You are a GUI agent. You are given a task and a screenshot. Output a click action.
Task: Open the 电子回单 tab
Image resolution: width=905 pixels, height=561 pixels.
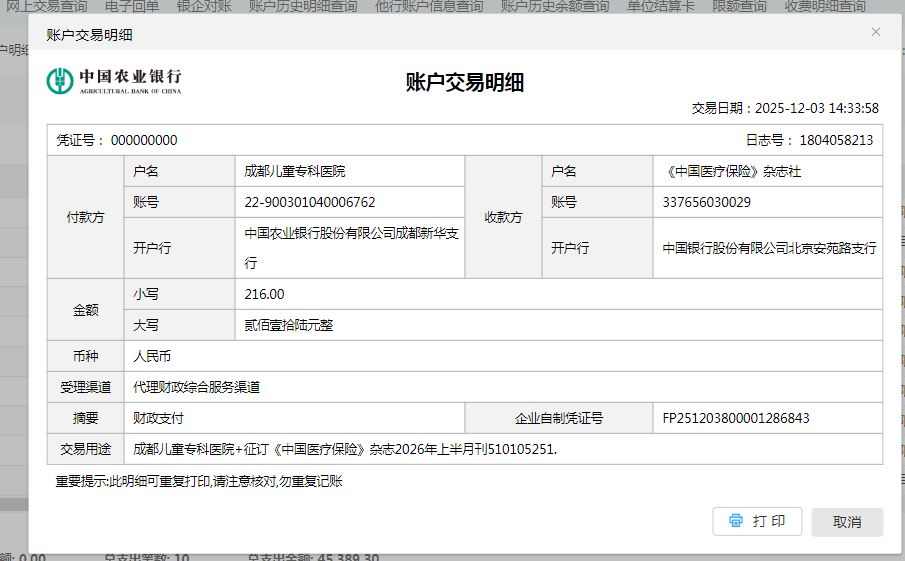132,7
